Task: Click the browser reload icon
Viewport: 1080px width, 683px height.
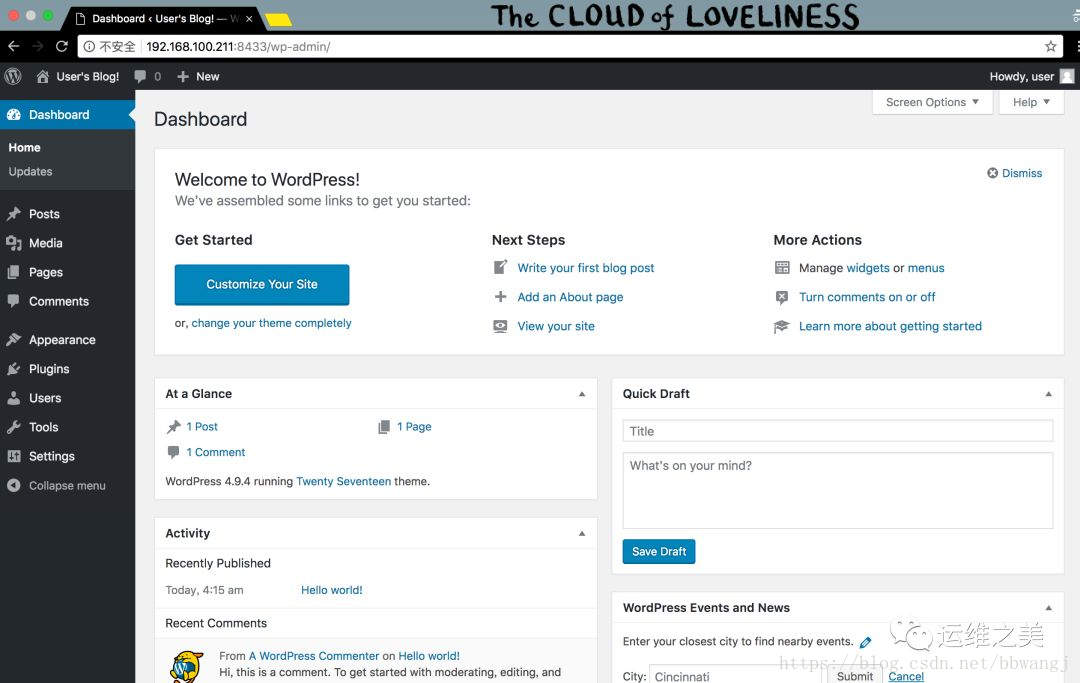Action: [x=62, y=46]
